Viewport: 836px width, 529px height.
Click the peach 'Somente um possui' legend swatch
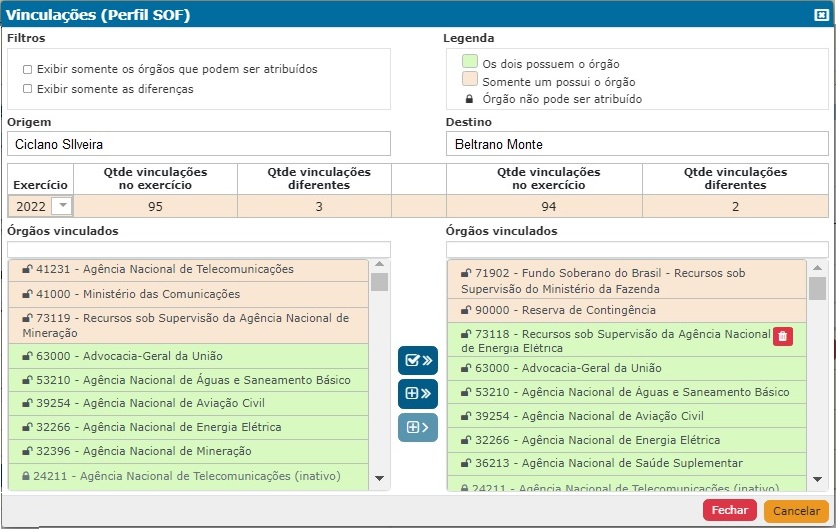[x=470, y=79]
